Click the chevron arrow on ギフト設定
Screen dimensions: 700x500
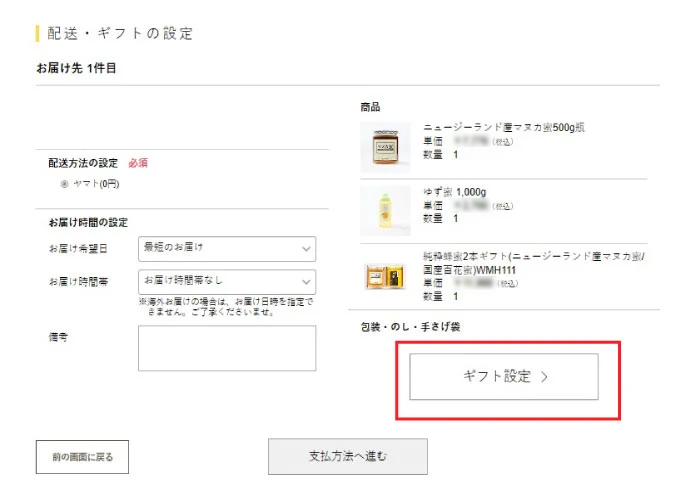(544, 377)
